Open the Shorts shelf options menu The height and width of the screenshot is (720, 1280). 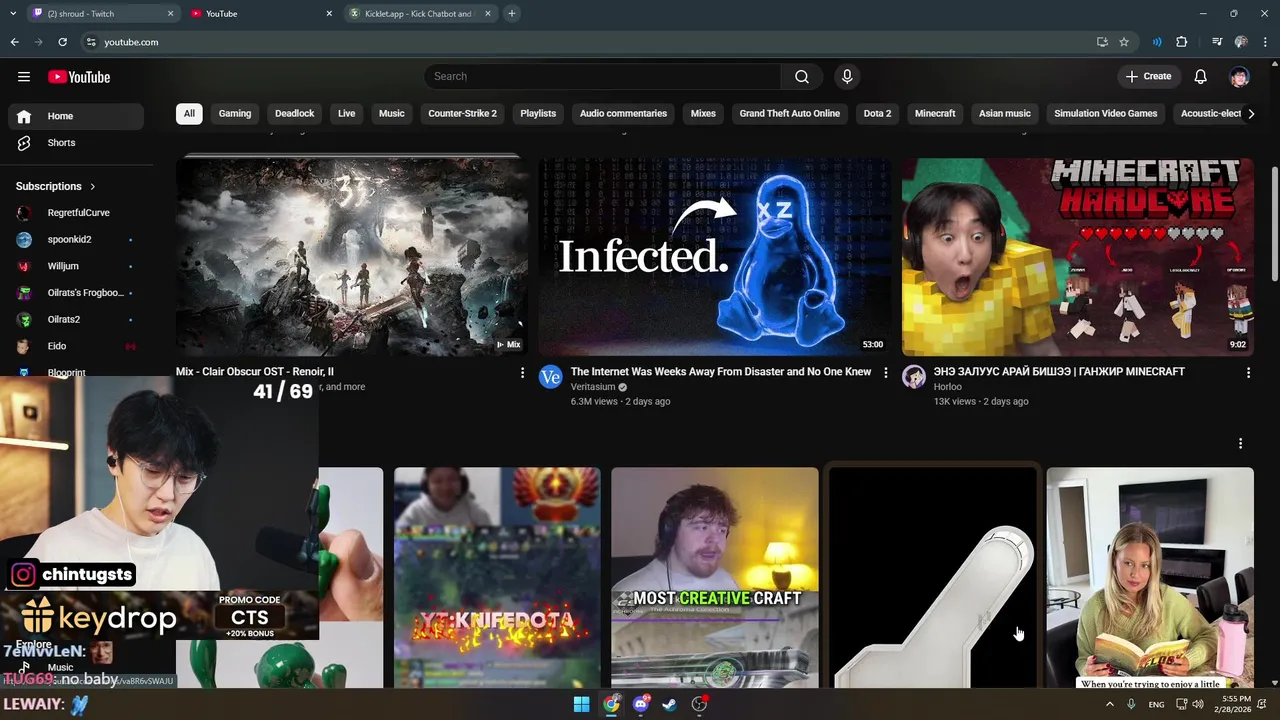pos(1240,443)
